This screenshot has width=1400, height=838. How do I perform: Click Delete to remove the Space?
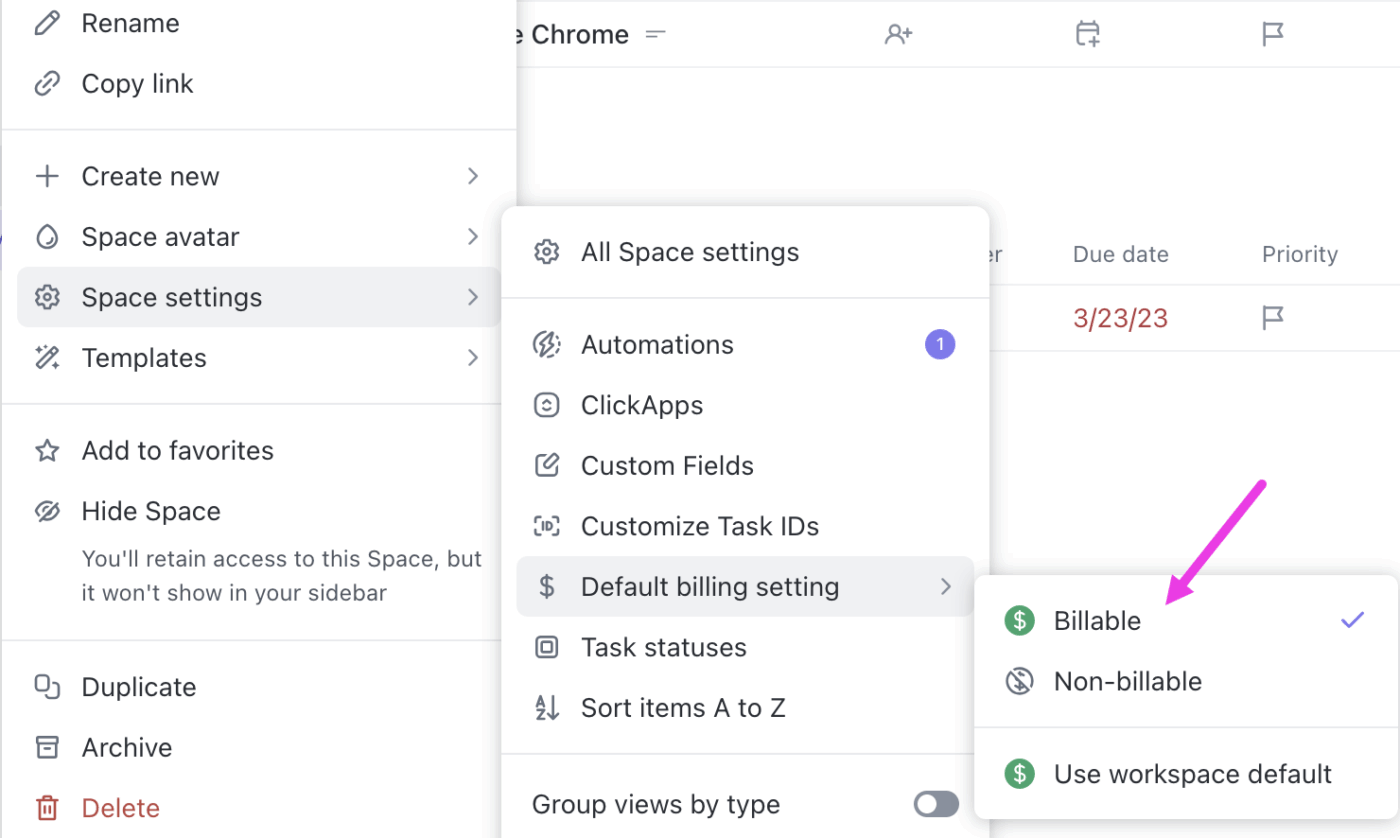coord(119,807)
